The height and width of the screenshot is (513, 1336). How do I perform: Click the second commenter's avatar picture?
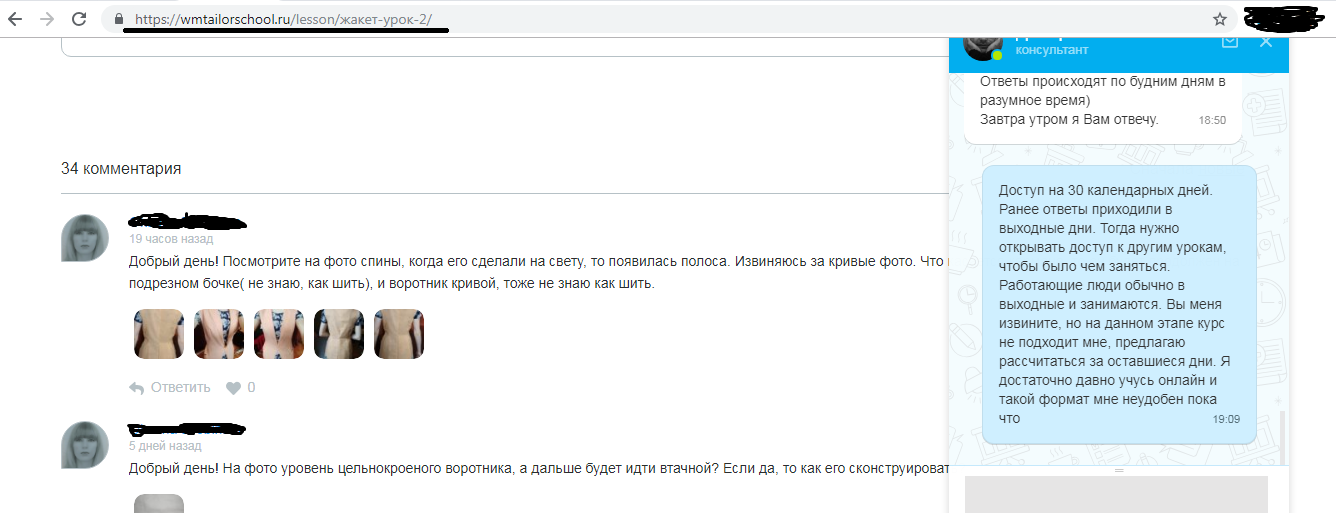point(86,446)
